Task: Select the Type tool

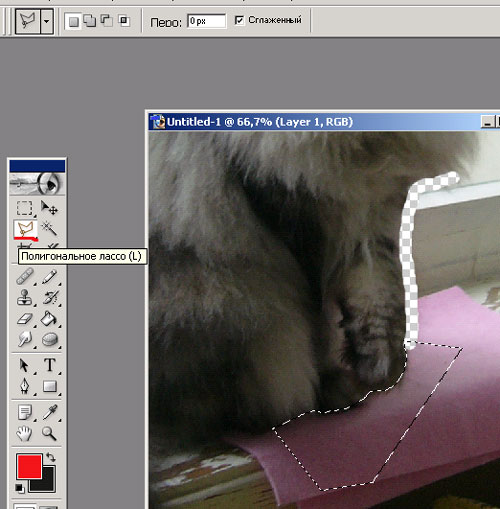Action: 50,365
